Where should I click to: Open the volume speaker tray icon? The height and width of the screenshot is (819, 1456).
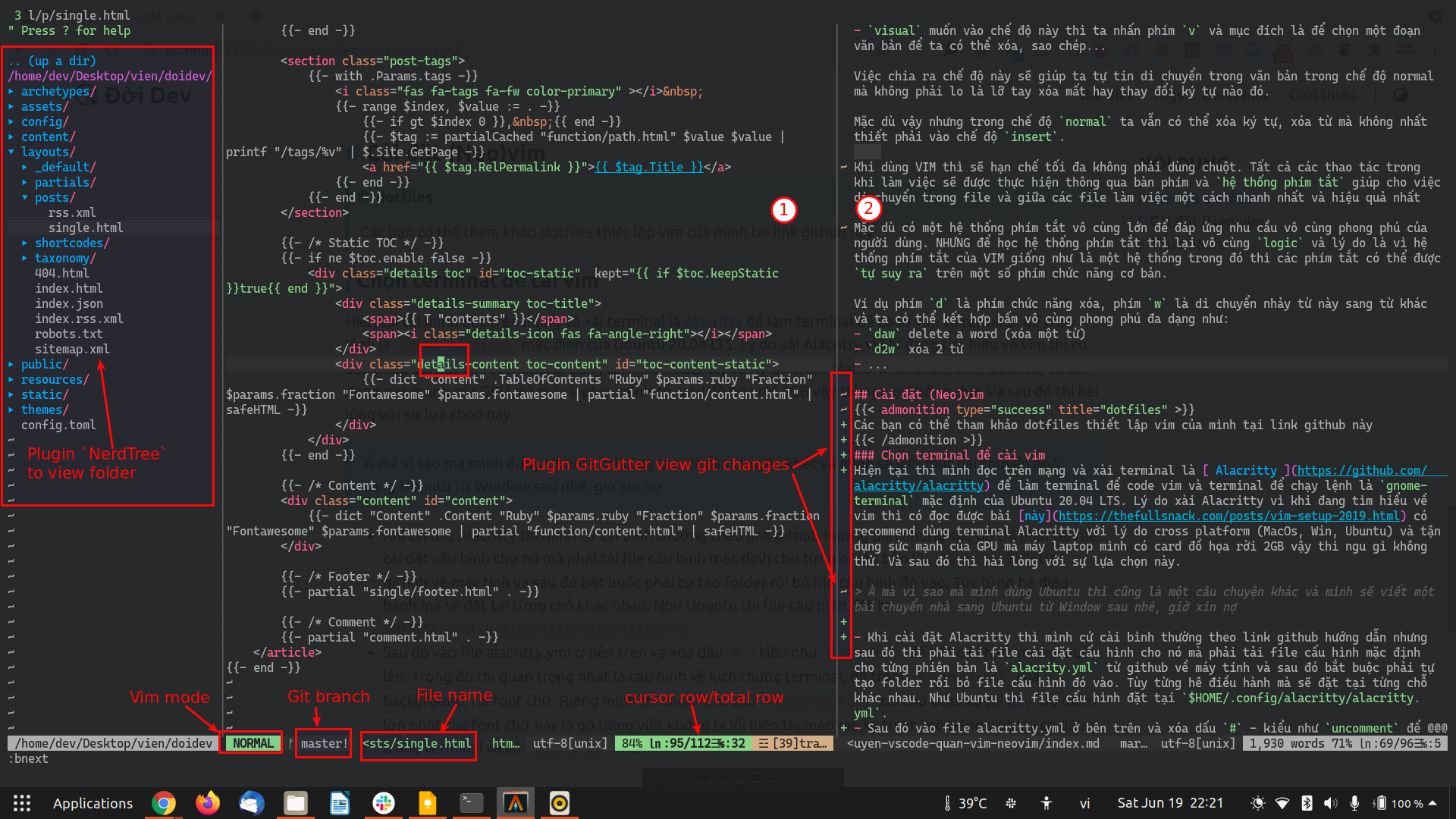(1330, 803)
